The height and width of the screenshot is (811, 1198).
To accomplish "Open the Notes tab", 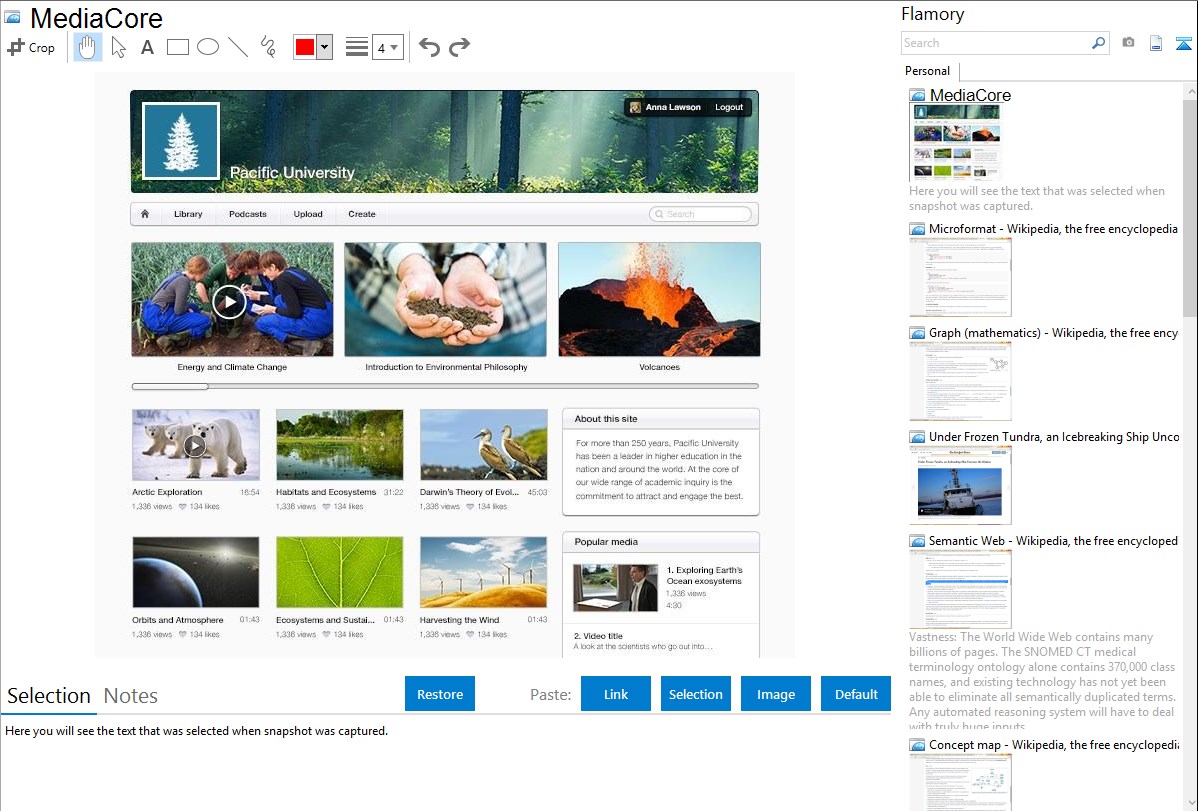I will point(131,696).
